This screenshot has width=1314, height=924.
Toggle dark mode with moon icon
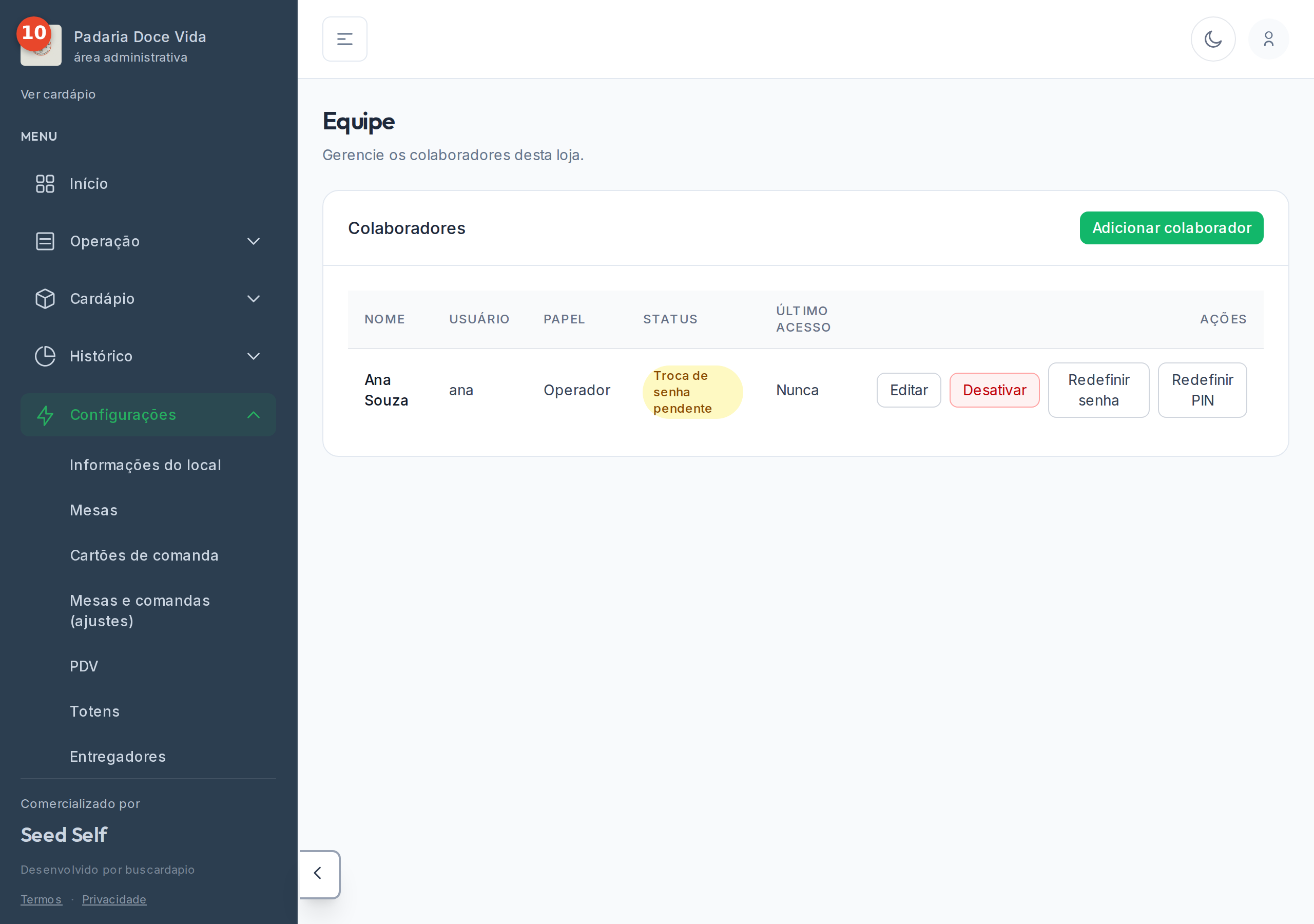tap(1213, 39)
